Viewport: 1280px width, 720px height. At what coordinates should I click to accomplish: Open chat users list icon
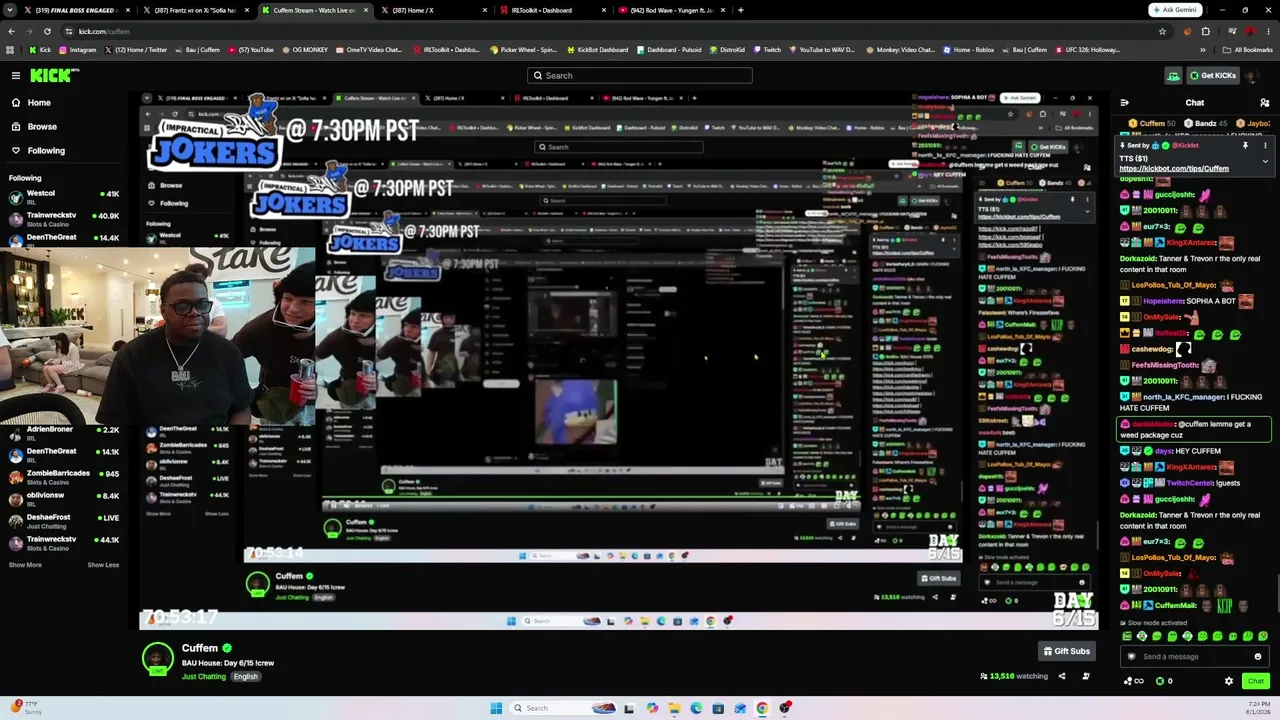pos(1264,102)
